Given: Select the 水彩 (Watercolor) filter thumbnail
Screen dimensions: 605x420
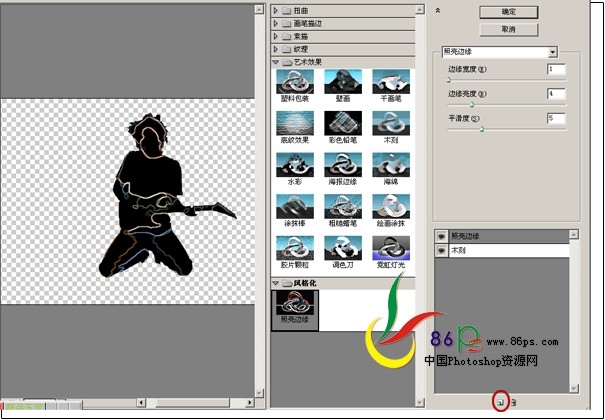Looking at the screenshot, I should coord(295,165).
